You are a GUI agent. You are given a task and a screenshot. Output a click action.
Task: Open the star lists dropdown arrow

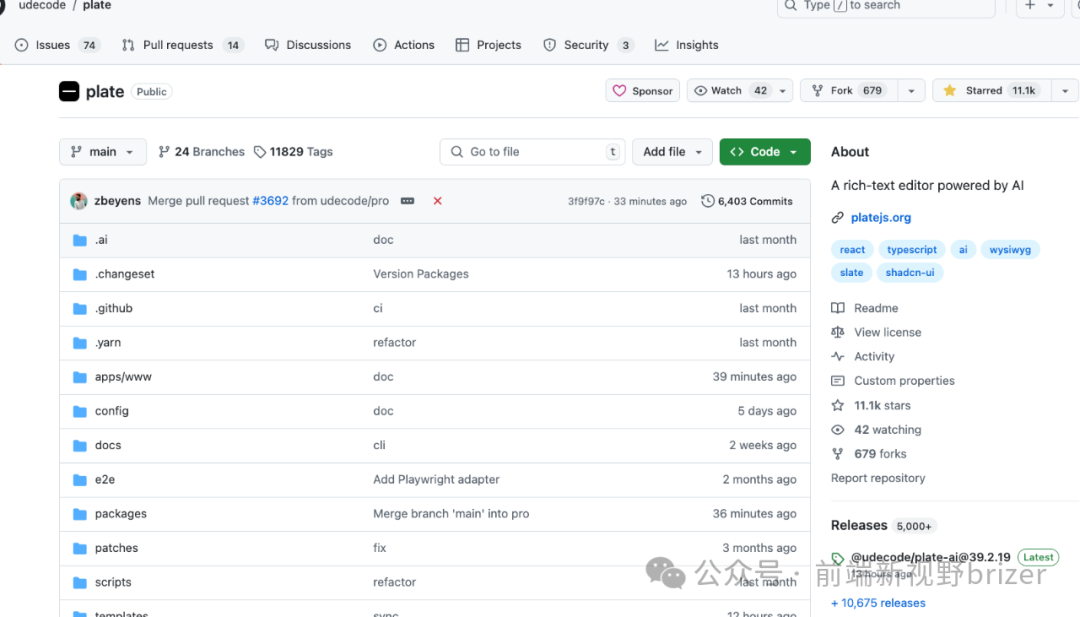tap(1065, 91)
